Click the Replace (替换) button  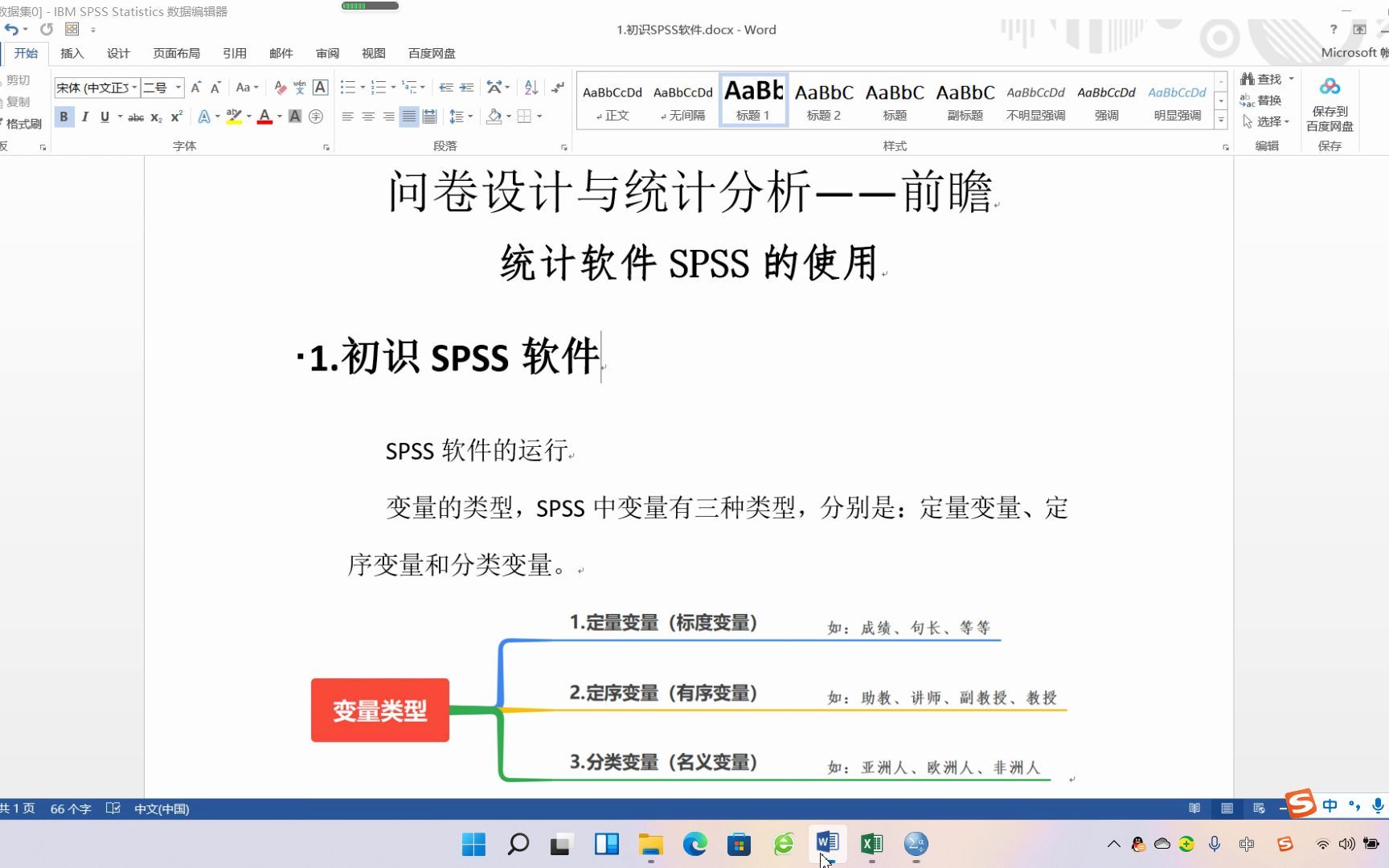[1261, 100]
